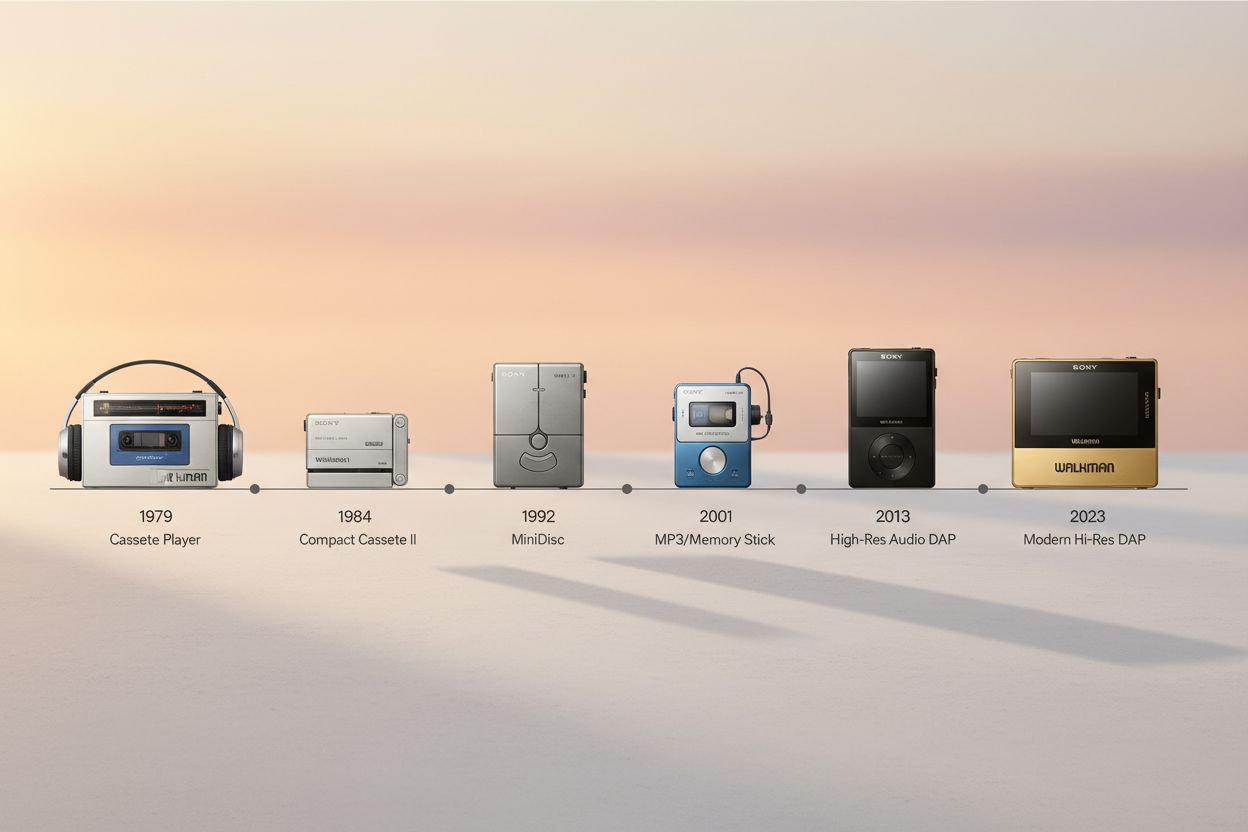
Task: Click the Sony logo on the 2013 player
Action: click(x=892, y=357)
